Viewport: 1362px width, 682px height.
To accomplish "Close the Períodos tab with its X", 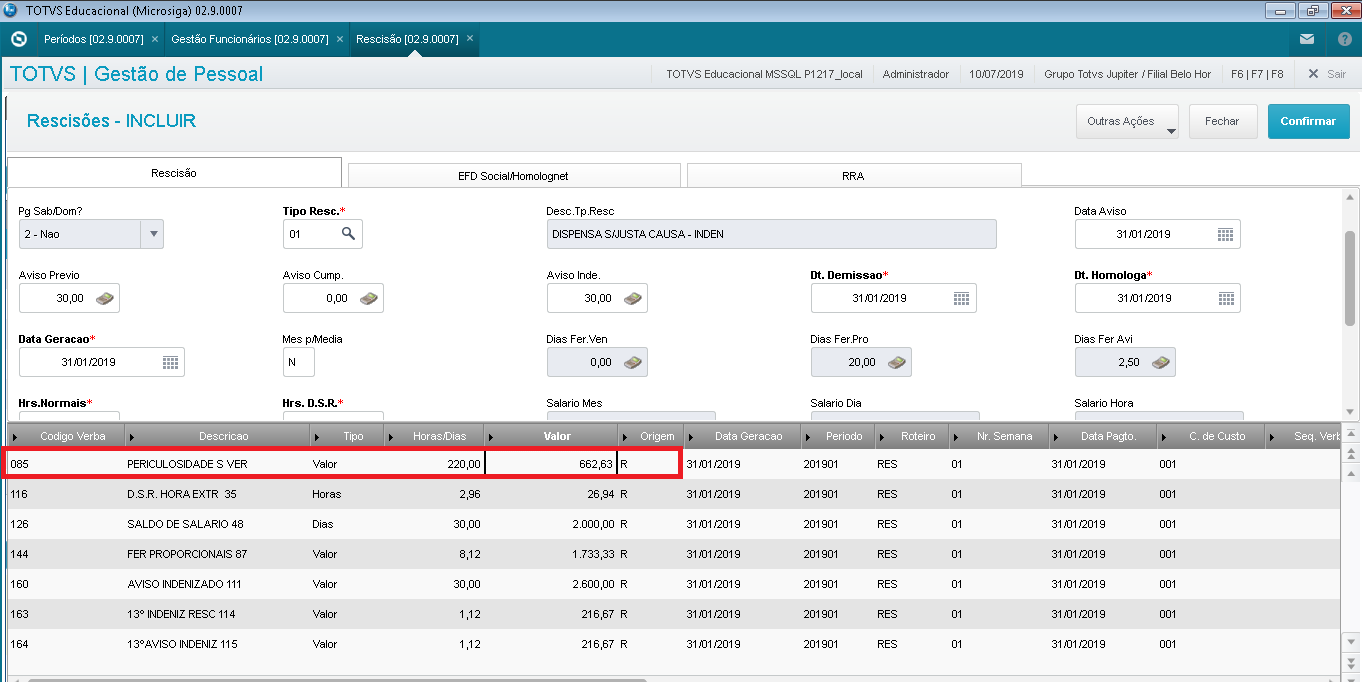I will point(154,39).
